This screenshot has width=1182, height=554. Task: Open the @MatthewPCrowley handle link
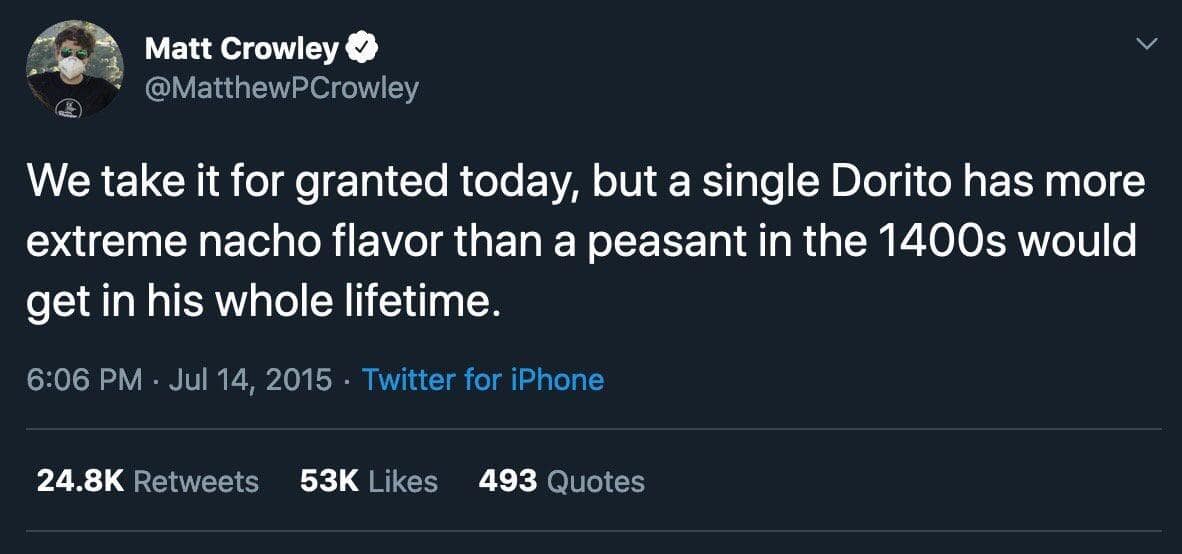coord(281,88)
